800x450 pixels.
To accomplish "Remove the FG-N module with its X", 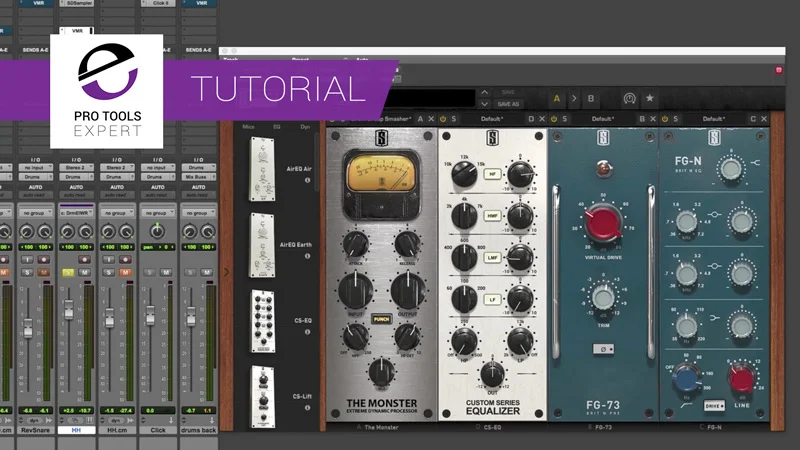I will coord(764,119).
